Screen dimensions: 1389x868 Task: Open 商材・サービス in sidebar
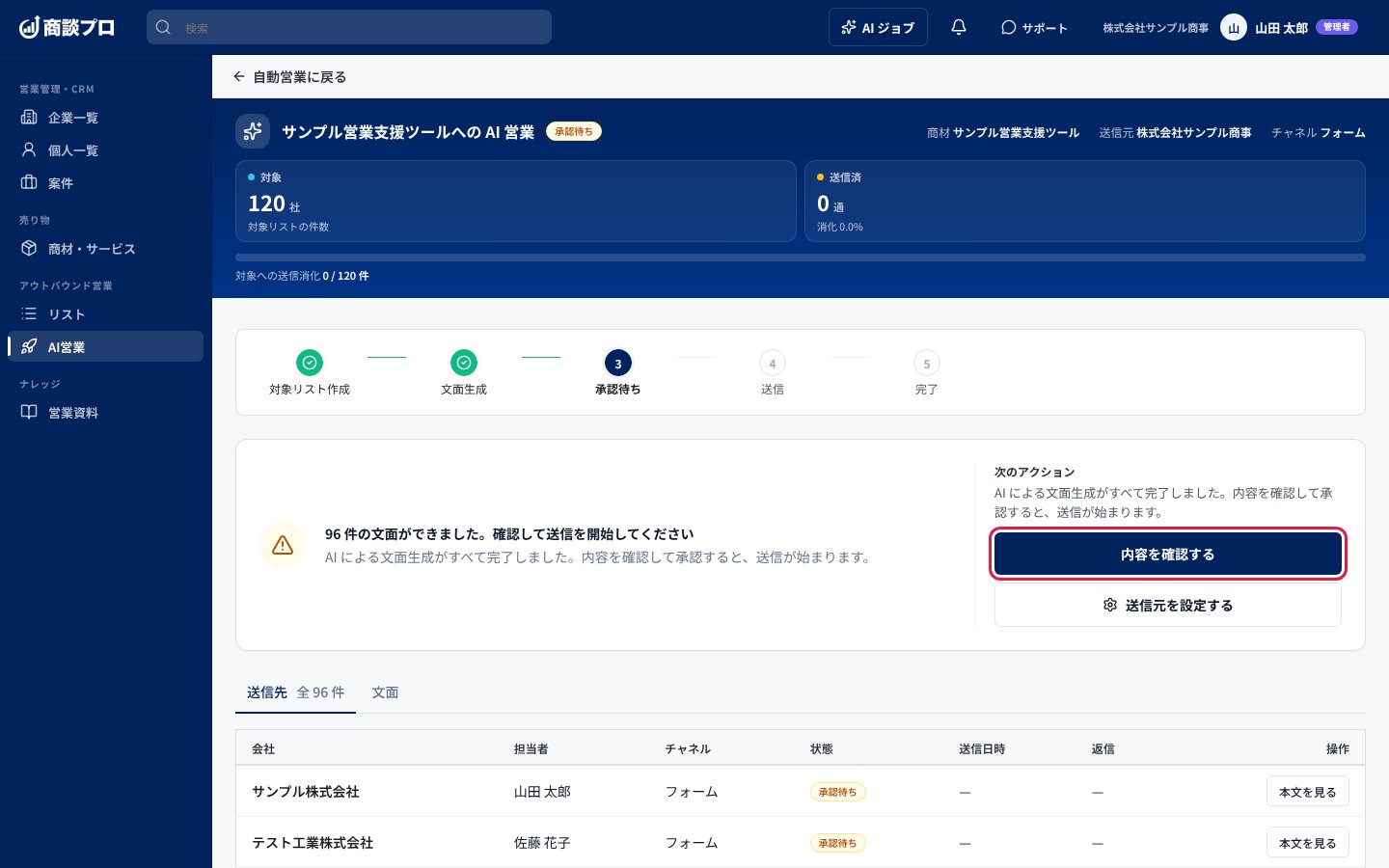[x=105, y=249]
